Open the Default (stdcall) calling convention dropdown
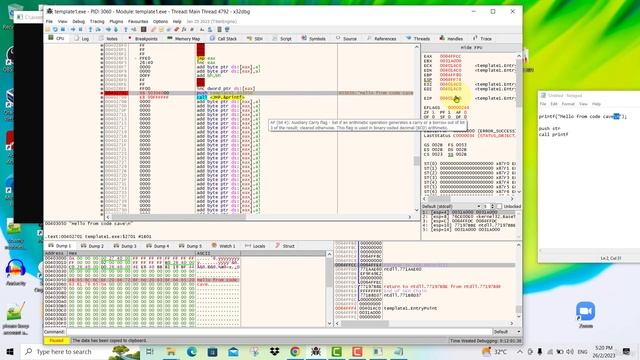Screen dimensions: 640x360 pos(451,207)
